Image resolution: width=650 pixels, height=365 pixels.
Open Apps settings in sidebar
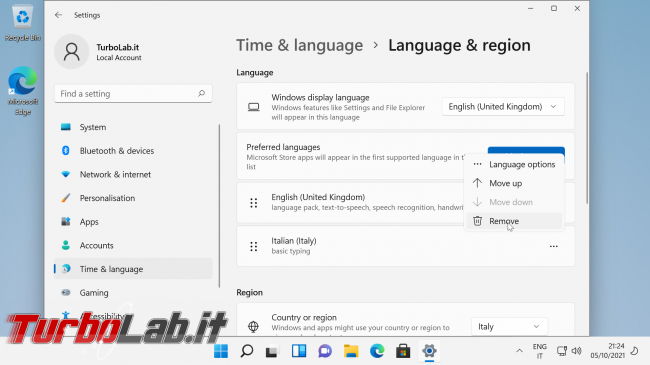click(x=133, y=221)
